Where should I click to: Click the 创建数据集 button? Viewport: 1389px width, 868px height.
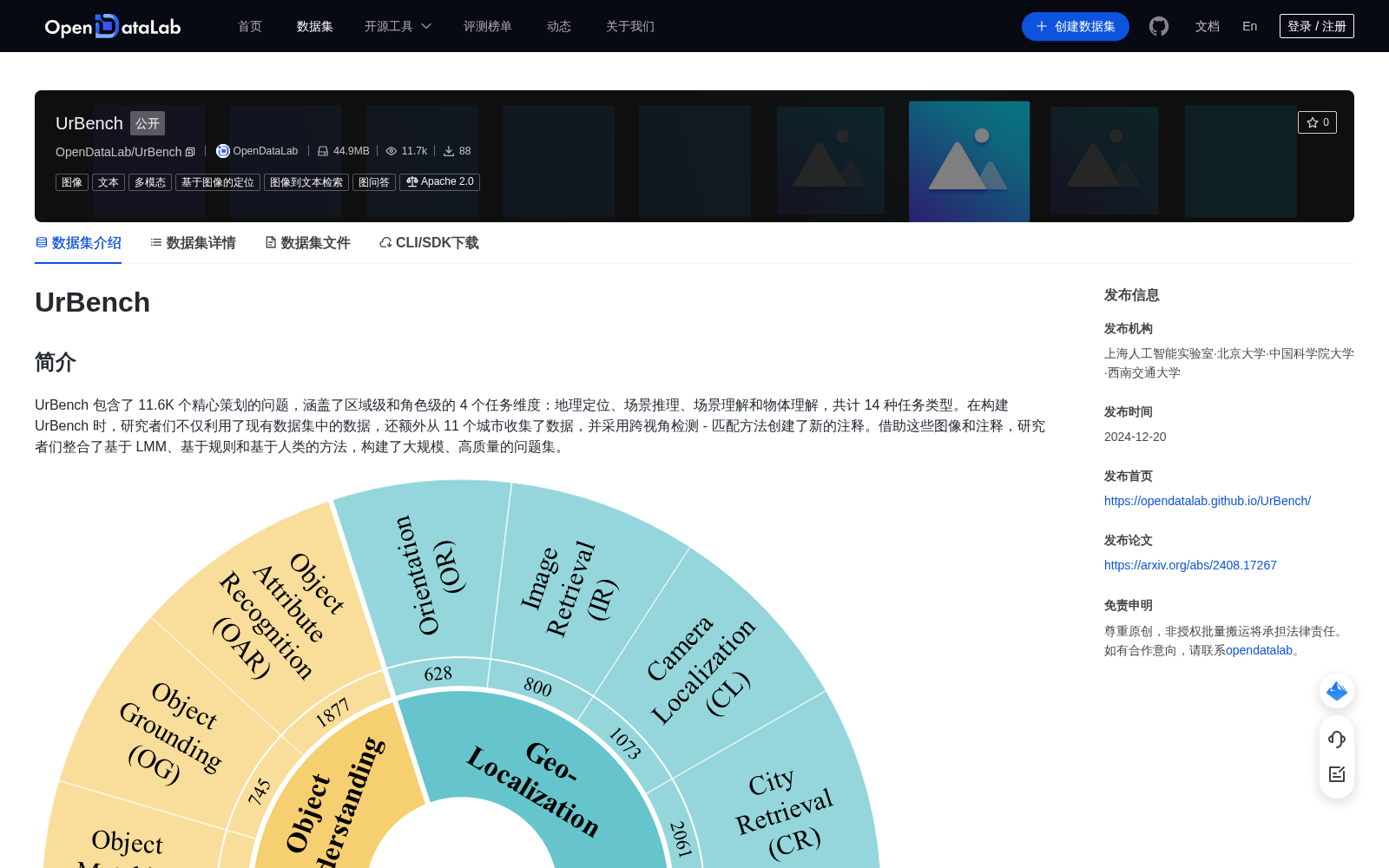(1076, 26)
